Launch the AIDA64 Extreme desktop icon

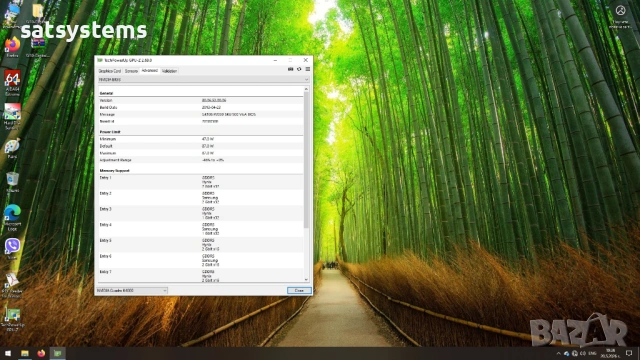(12, 82)
